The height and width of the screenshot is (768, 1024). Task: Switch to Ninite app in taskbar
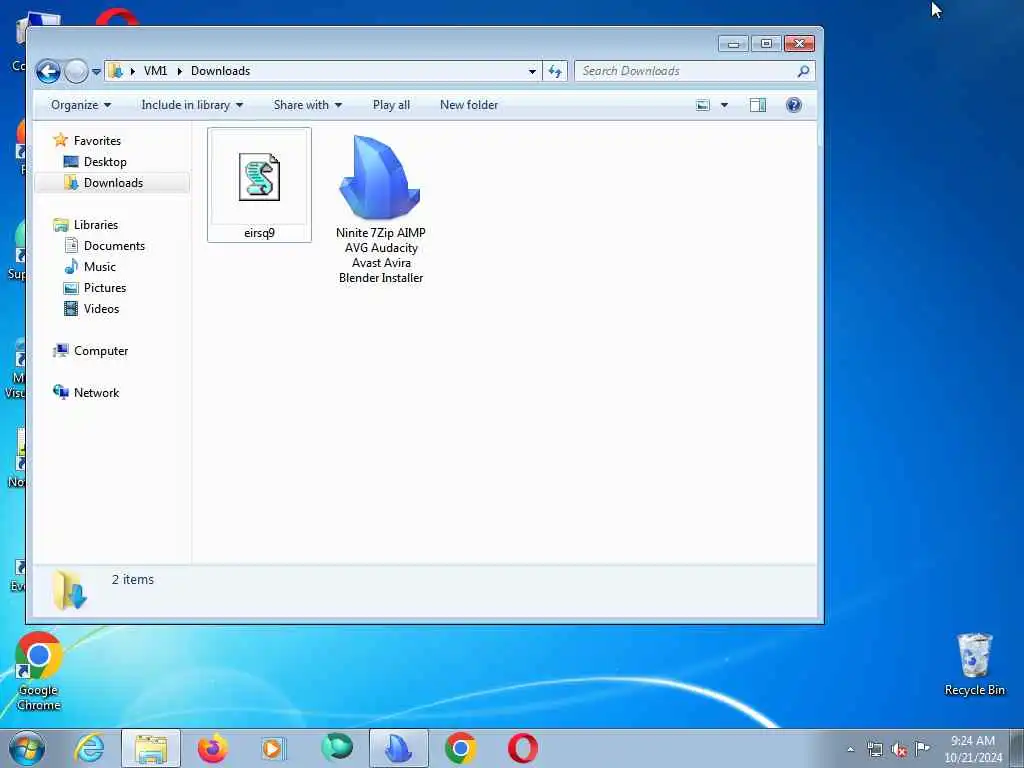398,748
